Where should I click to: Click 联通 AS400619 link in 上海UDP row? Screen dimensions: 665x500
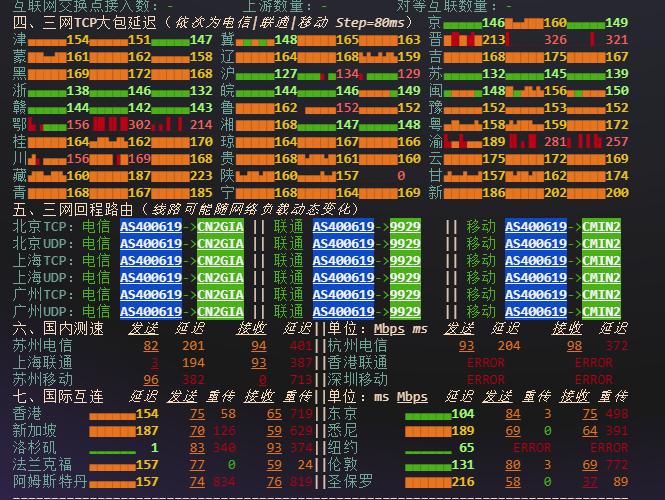pos(343,278)
